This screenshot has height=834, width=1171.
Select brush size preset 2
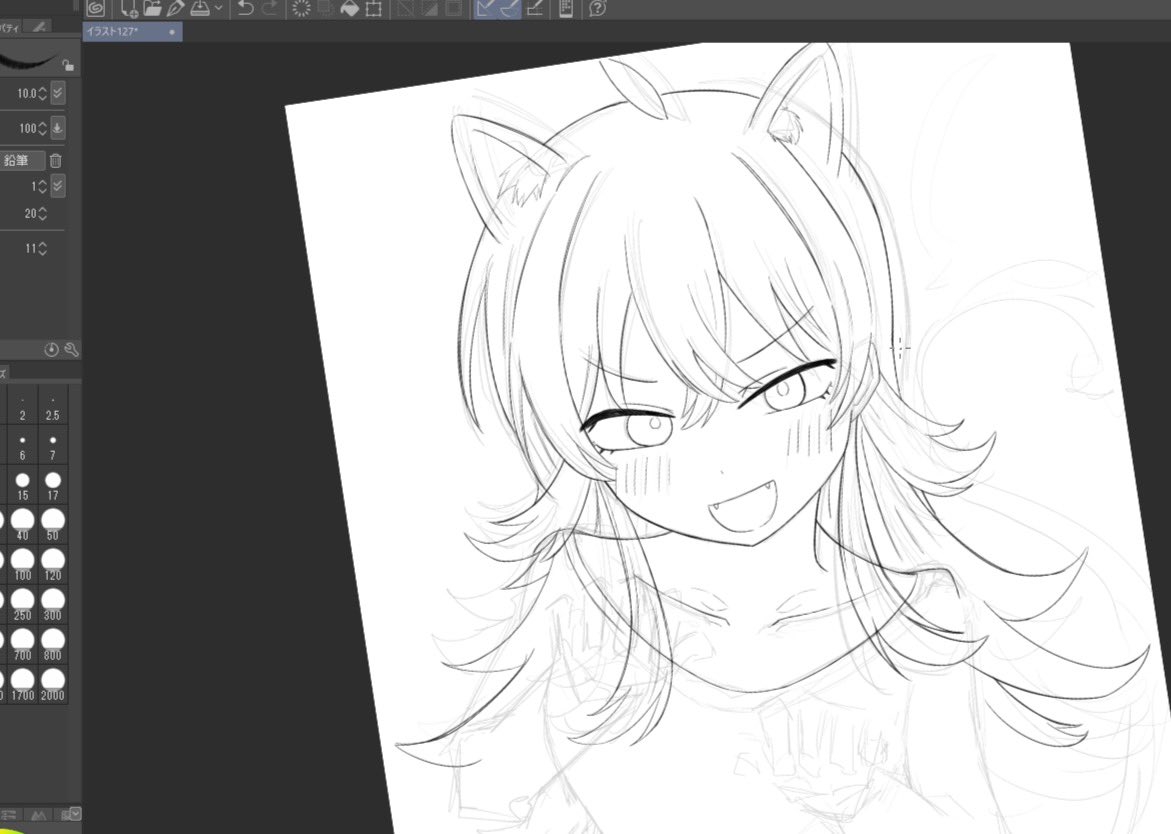[22, 407]
